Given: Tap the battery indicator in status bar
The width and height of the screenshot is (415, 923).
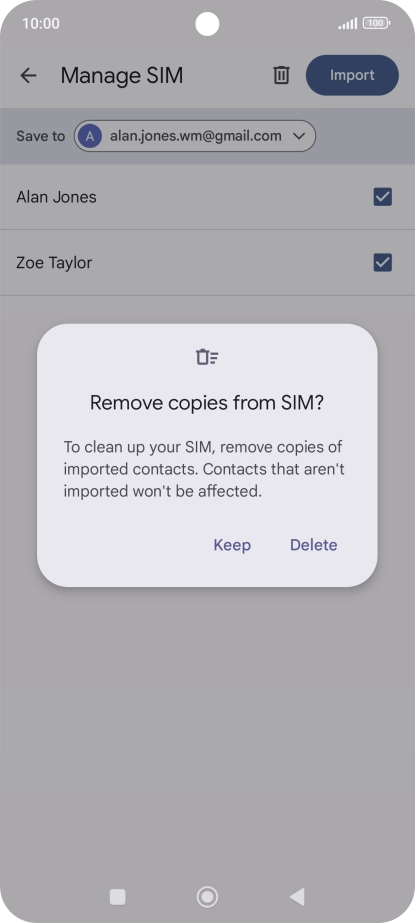Looking at the screenshot, I should click(x=376, y=24).
